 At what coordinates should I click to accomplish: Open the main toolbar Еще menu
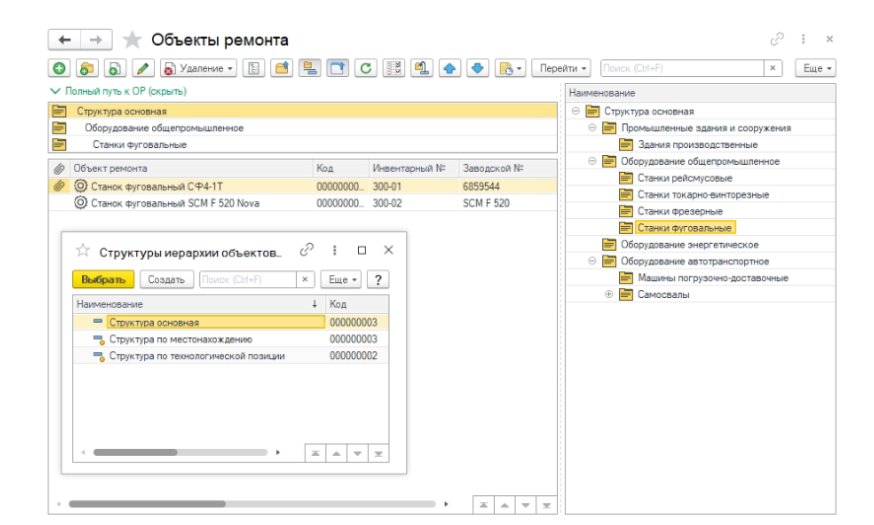coord(815,68)
